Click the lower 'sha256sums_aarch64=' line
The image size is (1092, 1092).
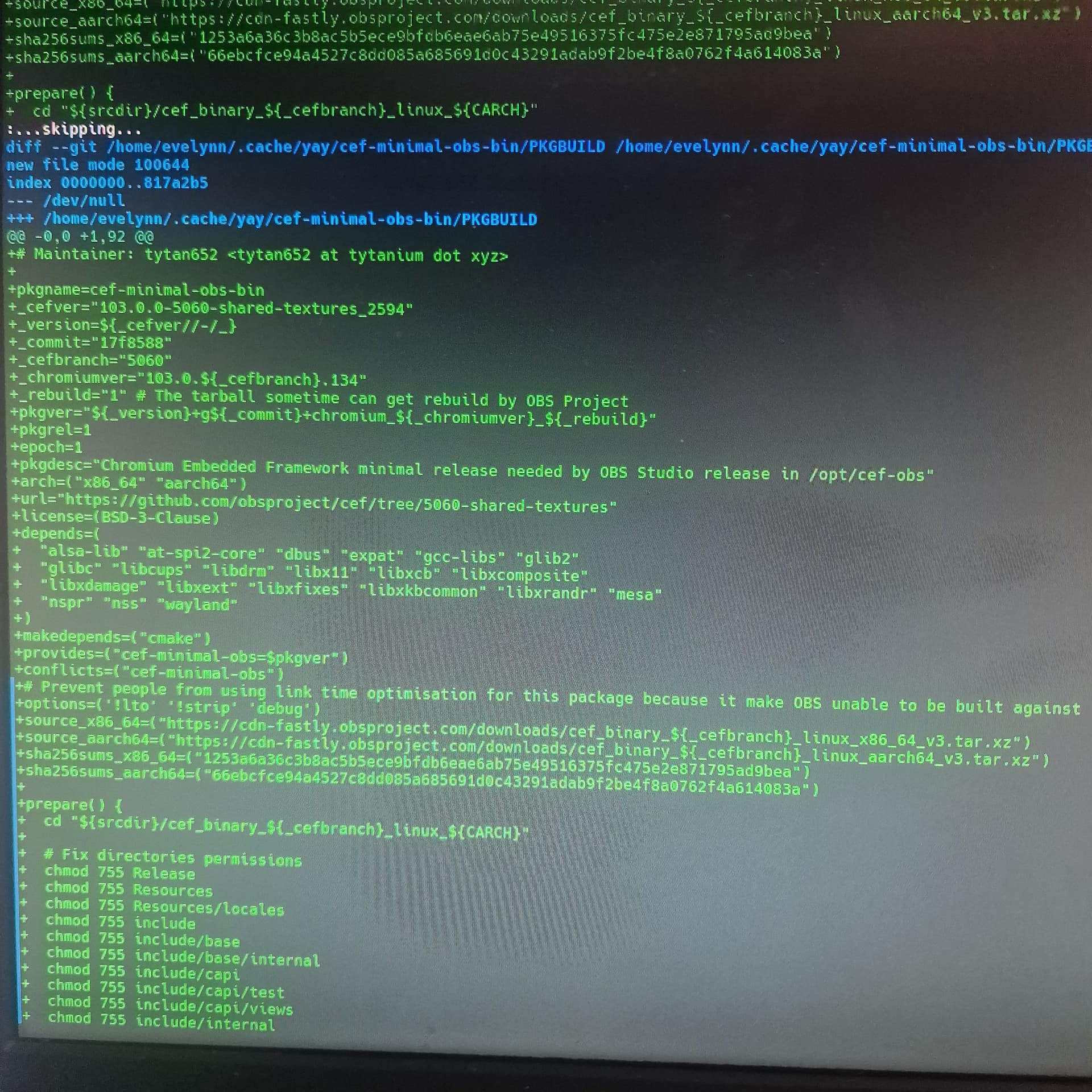pyautogui.click(x=418, y=780)
